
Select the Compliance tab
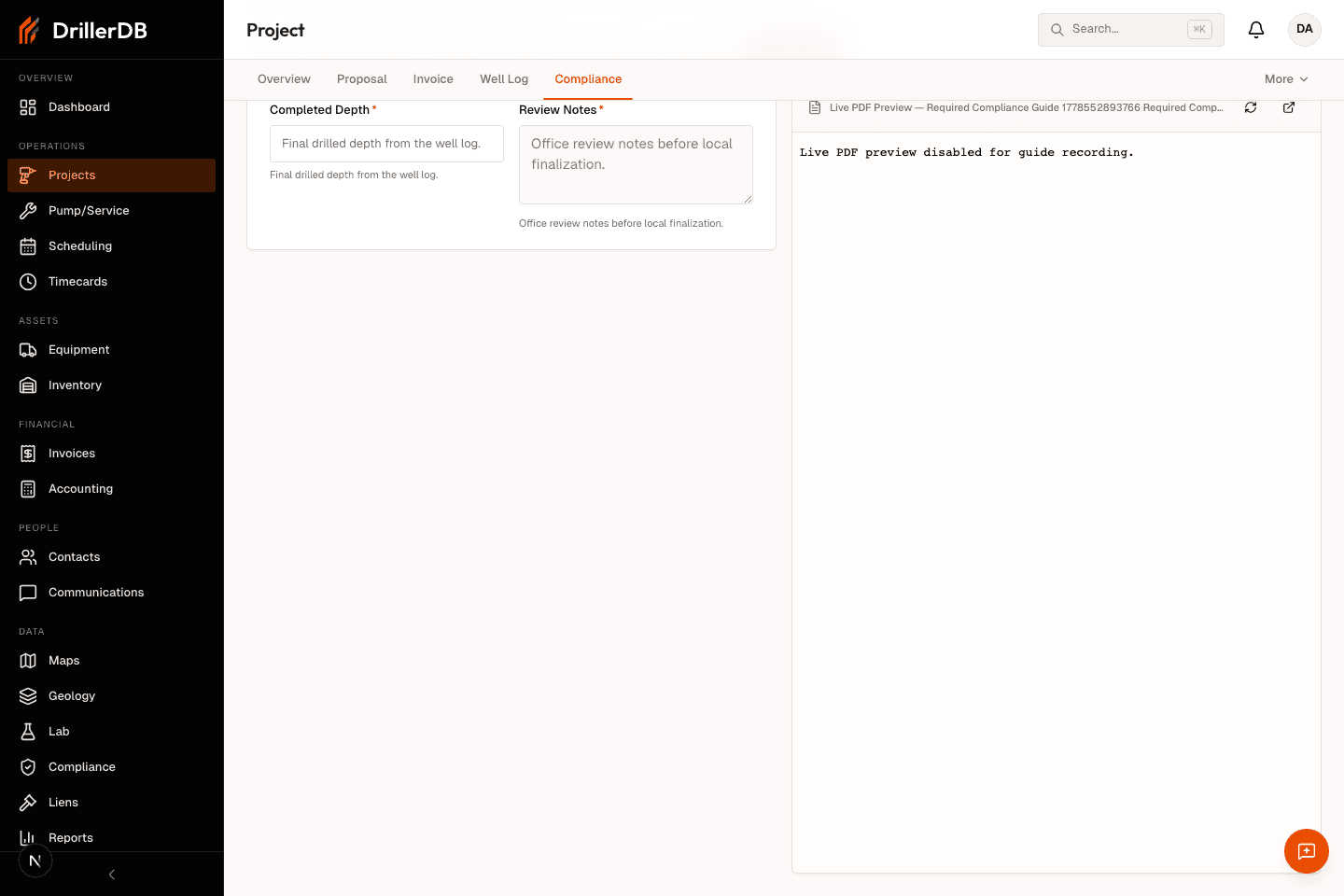(x=588, y=79)
